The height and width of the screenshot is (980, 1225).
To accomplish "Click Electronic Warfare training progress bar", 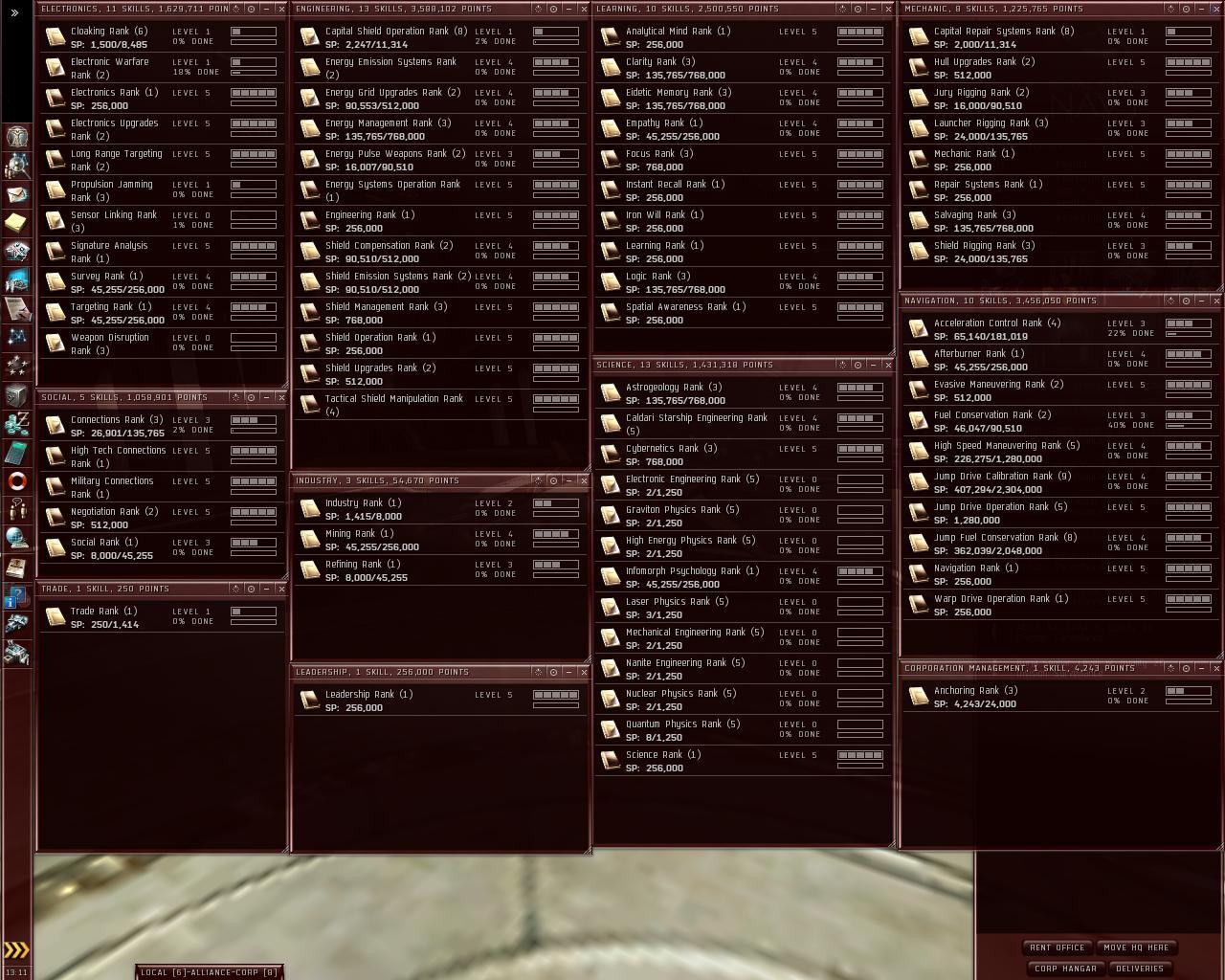I will tap(254, 73).
